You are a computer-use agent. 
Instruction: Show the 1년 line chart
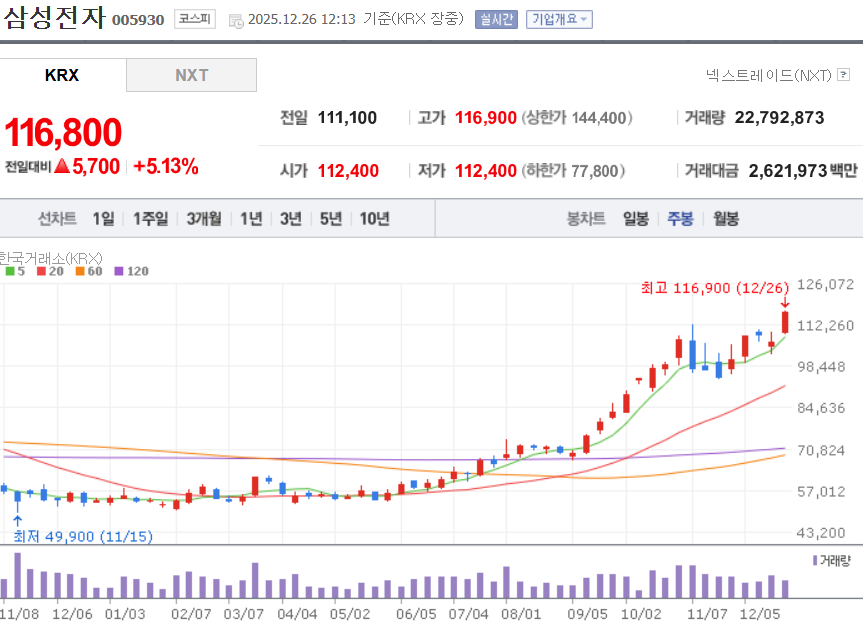coord(251,219)
